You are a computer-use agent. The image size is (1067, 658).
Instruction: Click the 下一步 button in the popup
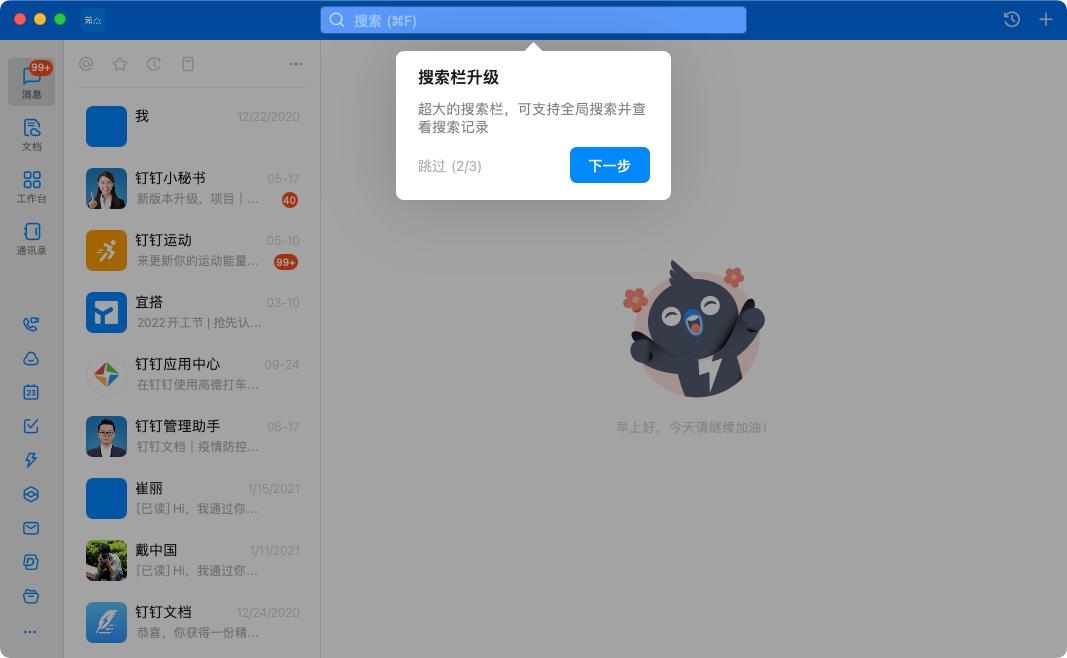(x=610, y=165)
